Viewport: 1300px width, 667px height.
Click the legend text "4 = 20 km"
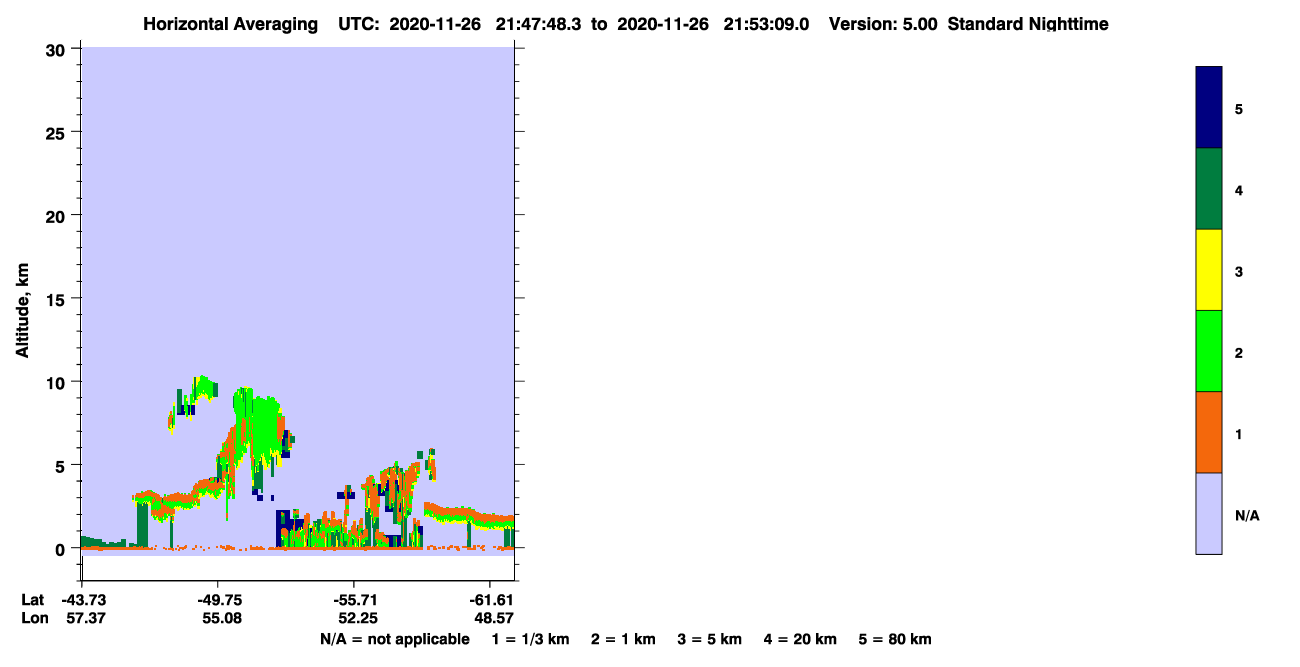coord(800,640)
